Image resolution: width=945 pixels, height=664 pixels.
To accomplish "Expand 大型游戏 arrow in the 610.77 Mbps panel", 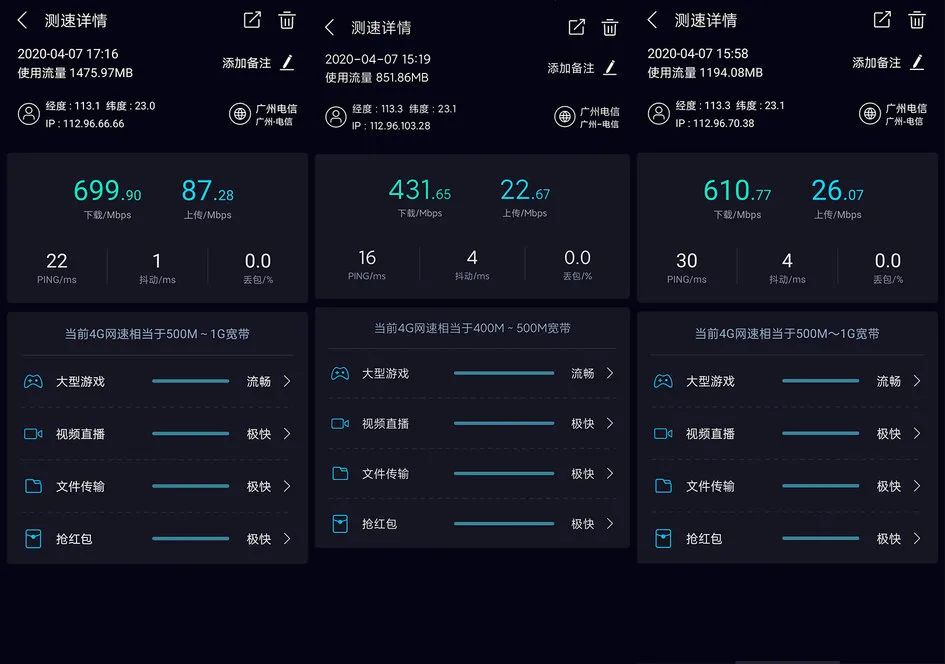I will coord(917,381).
